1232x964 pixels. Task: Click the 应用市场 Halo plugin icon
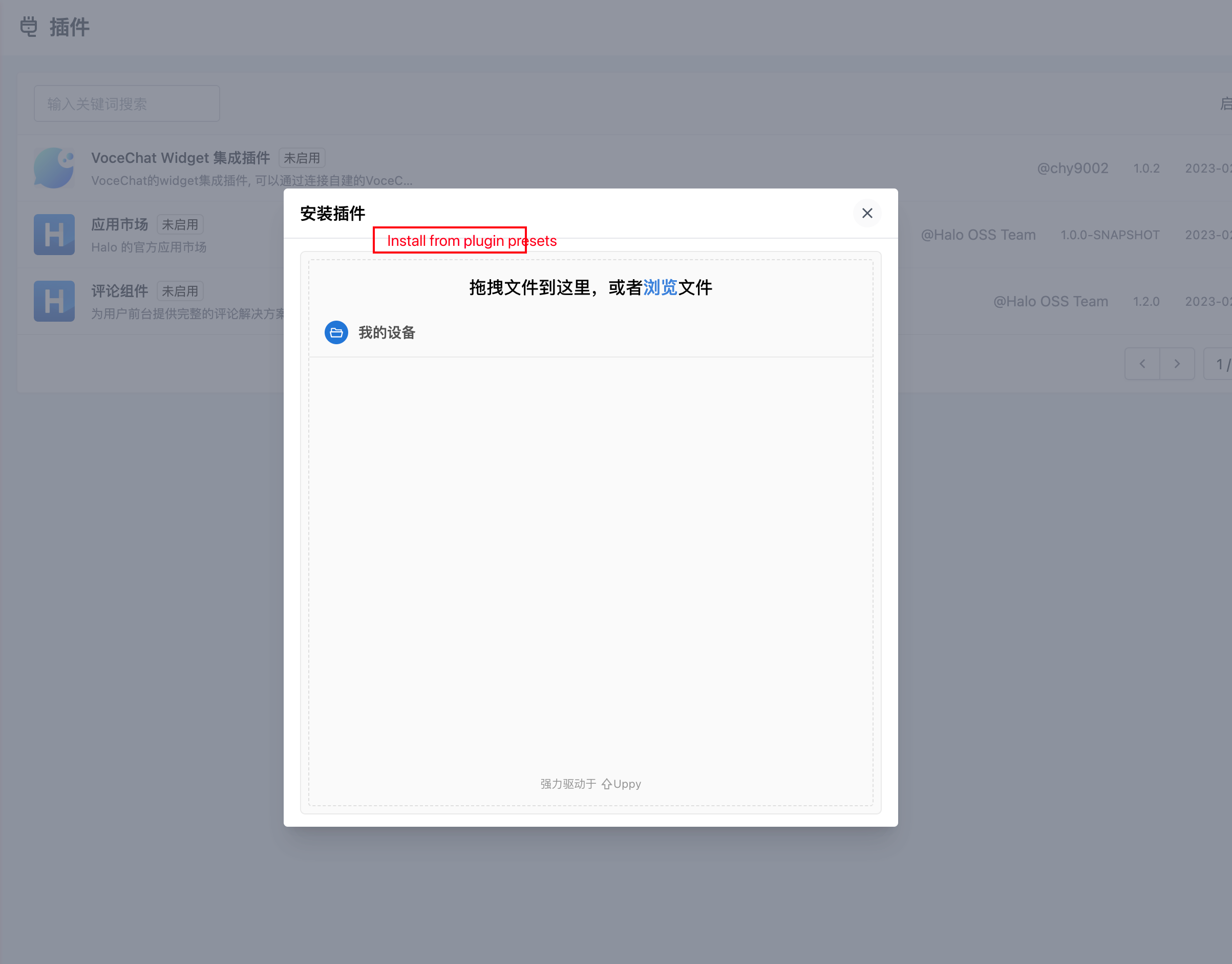[x=54, y=234]
